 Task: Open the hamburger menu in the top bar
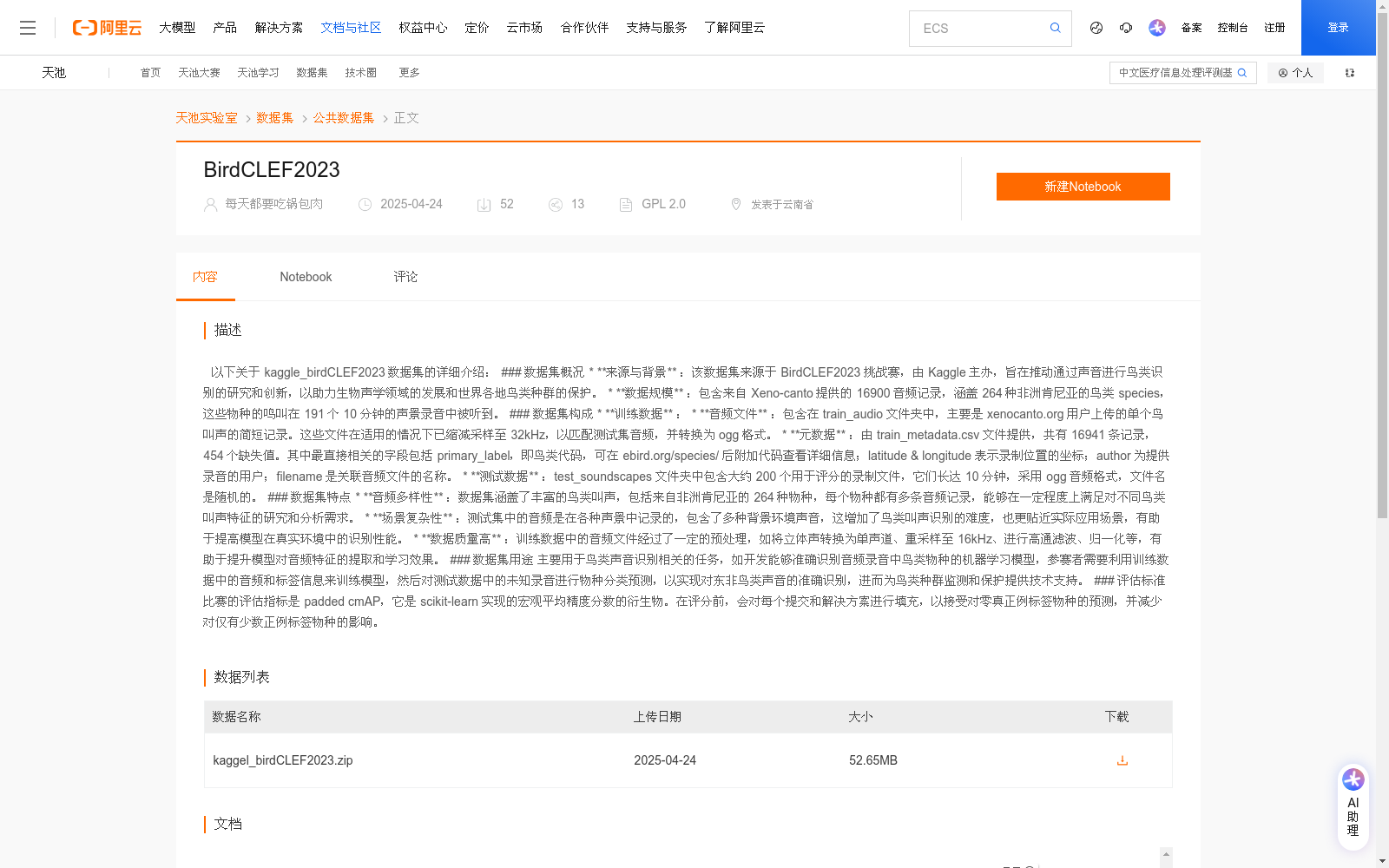28,28
